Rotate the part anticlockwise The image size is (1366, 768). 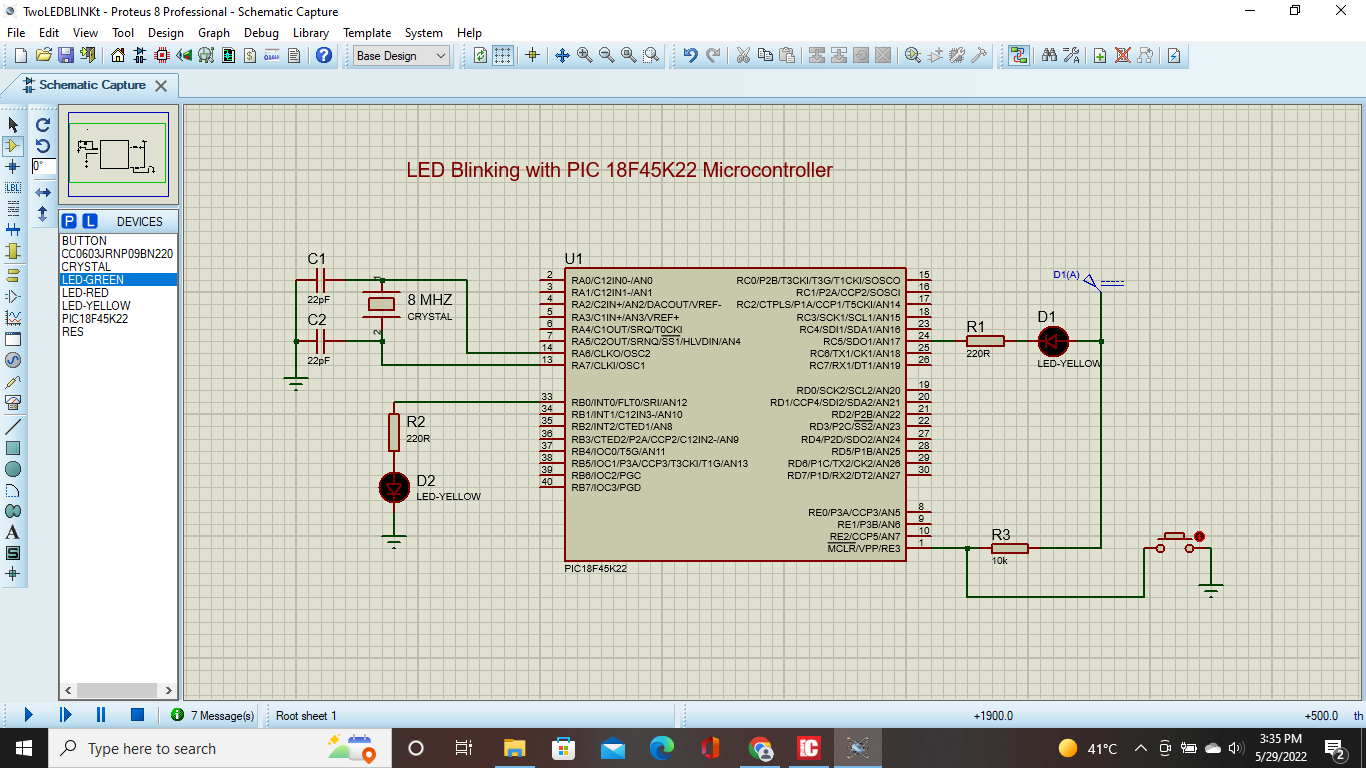click(43, 146)
